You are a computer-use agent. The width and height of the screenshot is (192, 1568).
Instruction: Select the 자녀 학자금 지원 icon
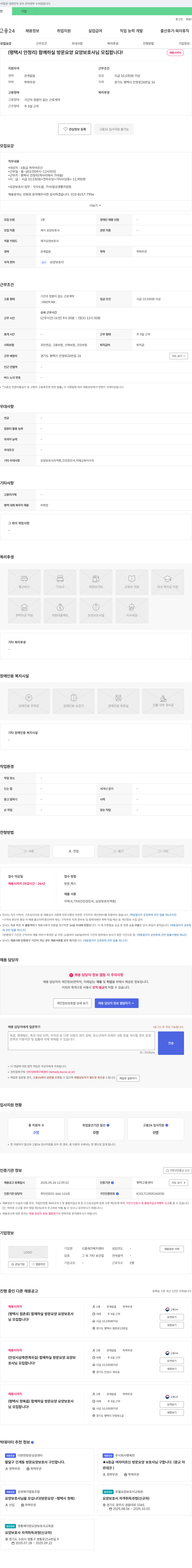[x=168, y=582]
